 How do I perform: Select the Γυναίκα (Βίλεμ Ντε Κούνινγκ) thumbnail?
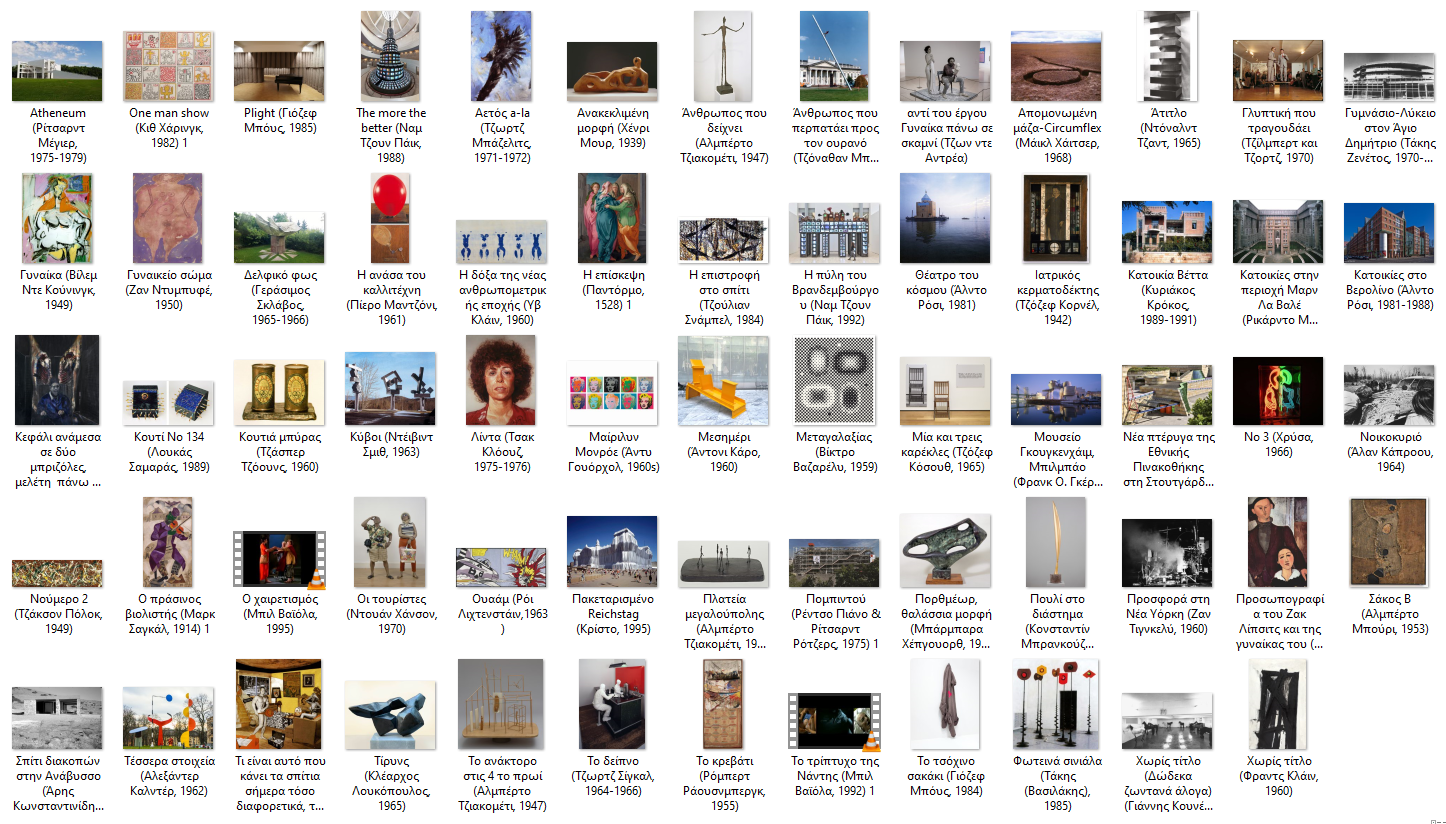[x=57, y=218]
